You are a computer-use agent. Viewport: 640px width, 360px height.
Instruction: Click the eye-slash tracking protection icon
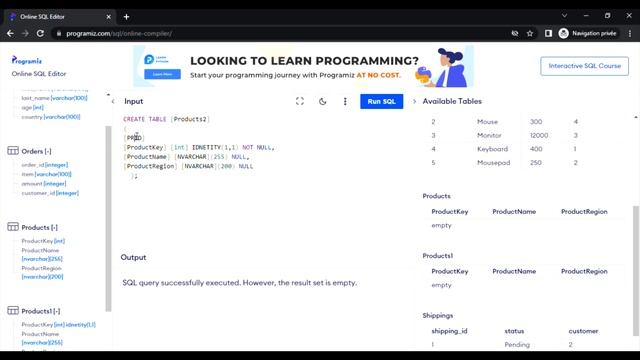515,33
